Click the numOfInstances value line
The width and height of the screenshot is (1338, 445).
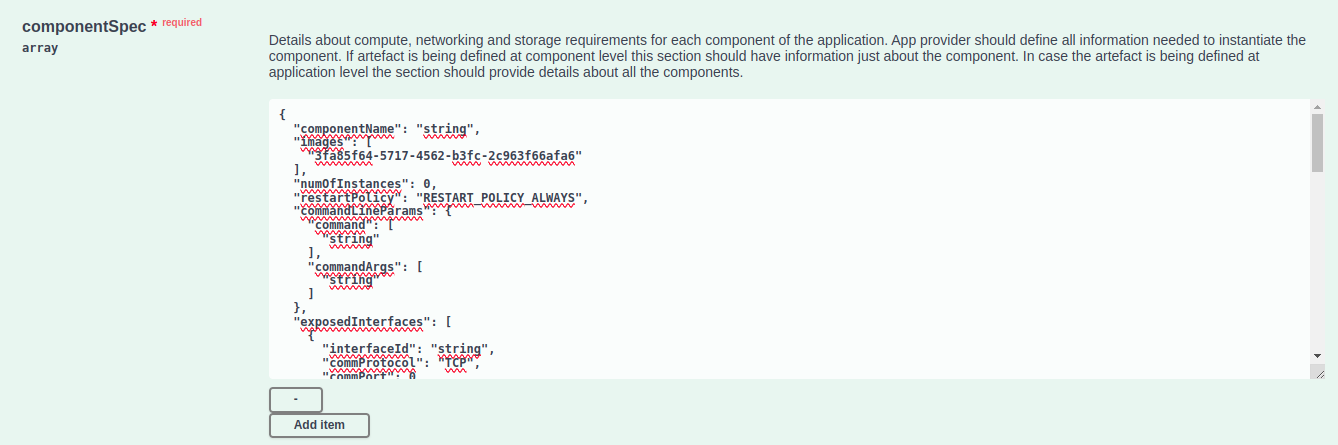365,184
